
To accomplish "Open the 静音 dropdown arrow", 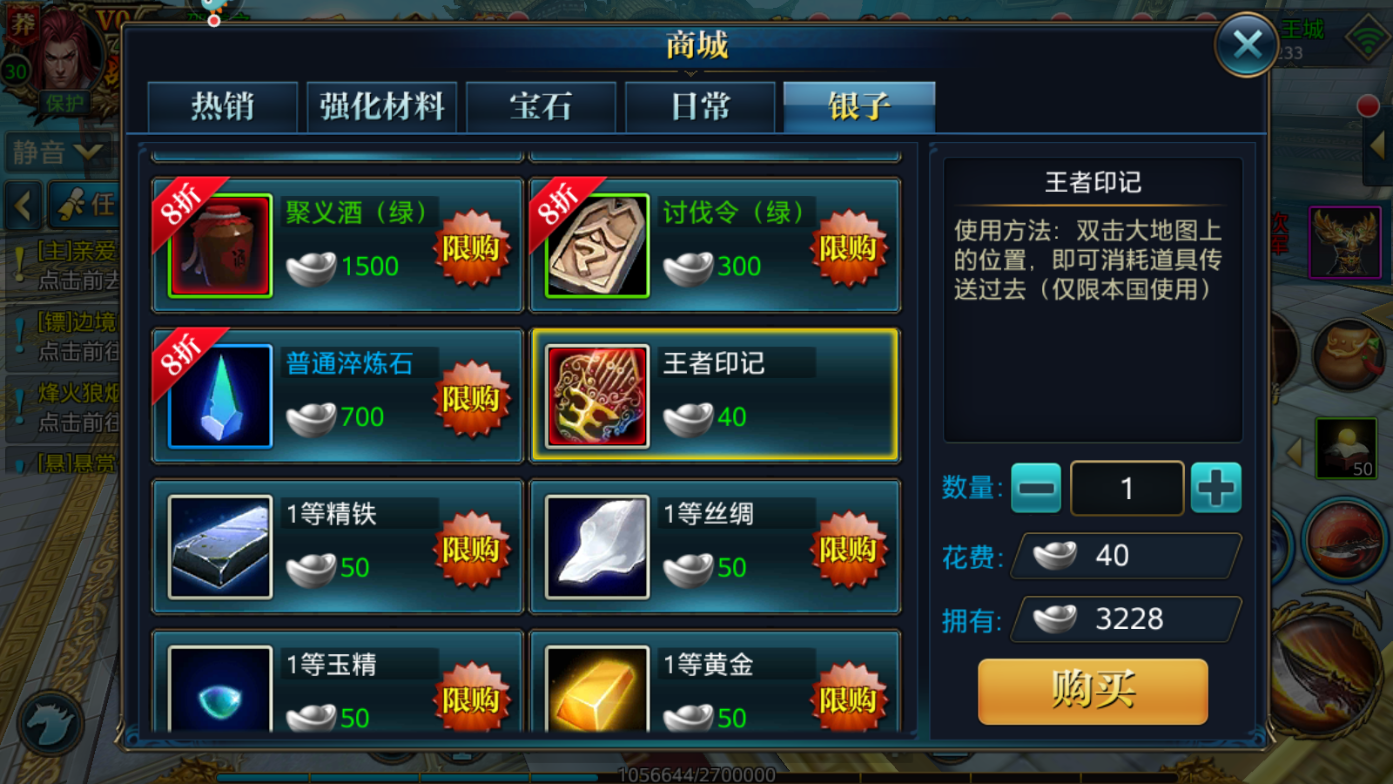I will (x=88, y=152).
